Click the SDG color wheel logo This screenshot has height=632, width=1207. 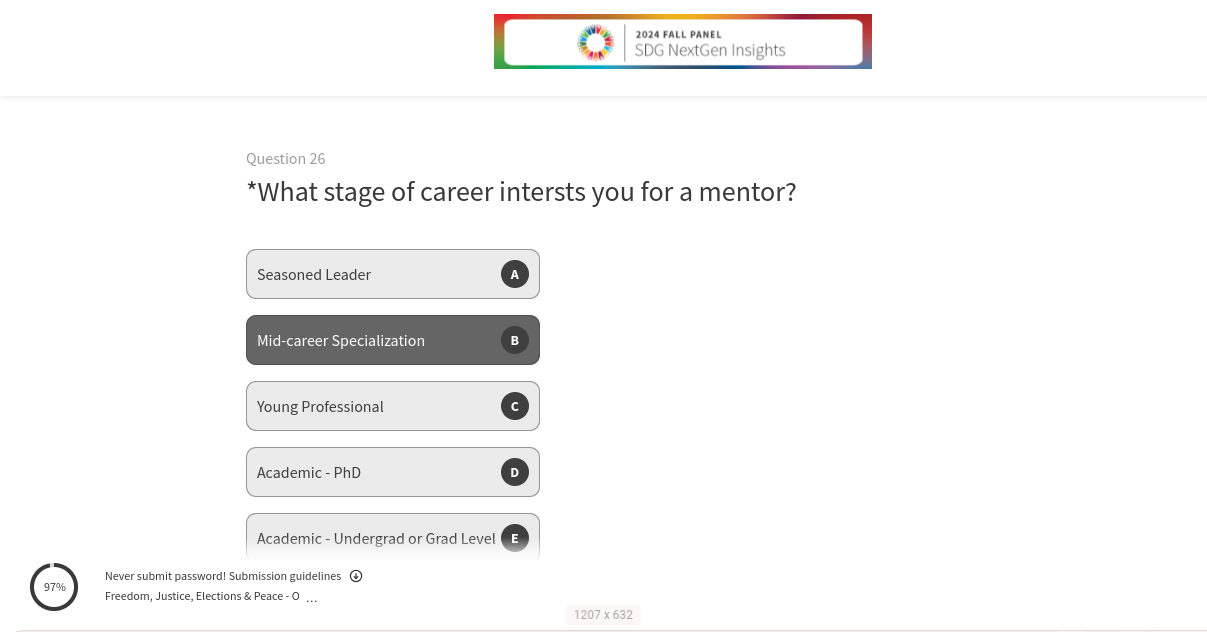[595, 42]
